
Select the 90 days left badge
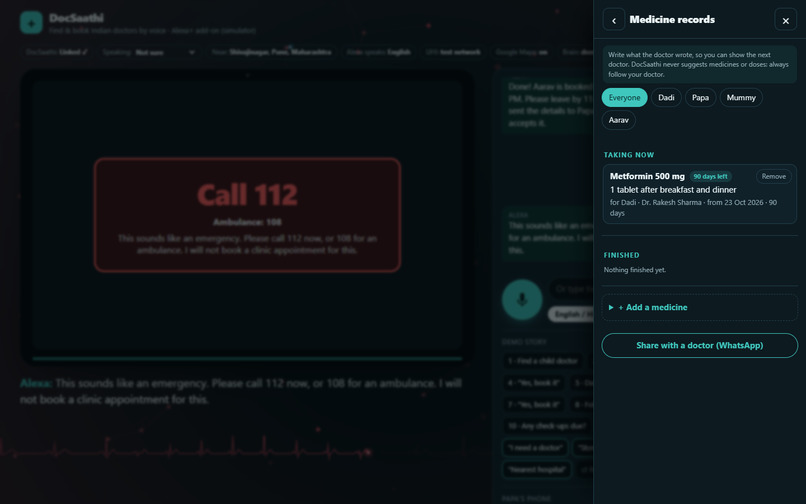710,176
